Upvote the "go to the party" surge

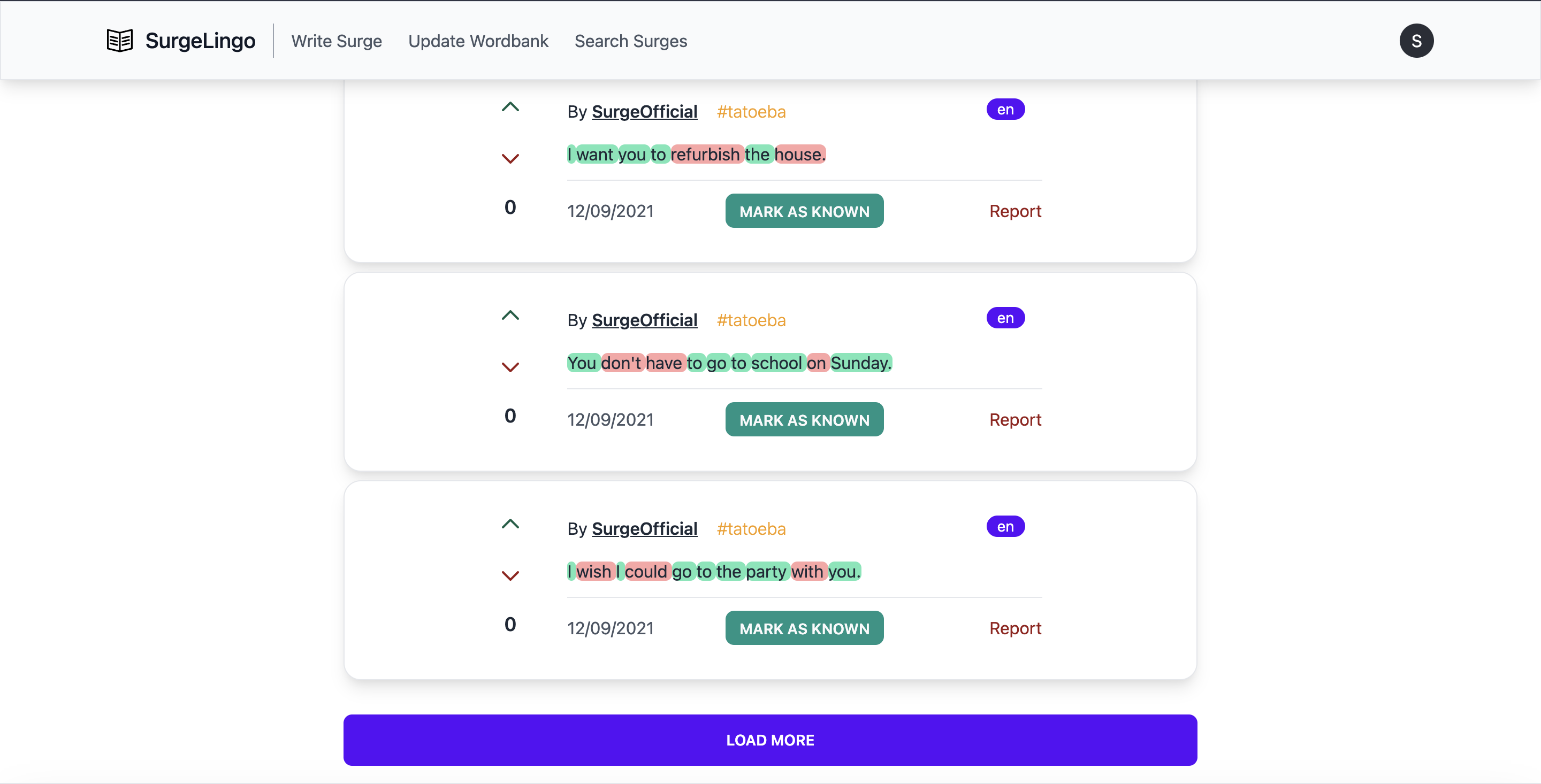pos(510,525)
